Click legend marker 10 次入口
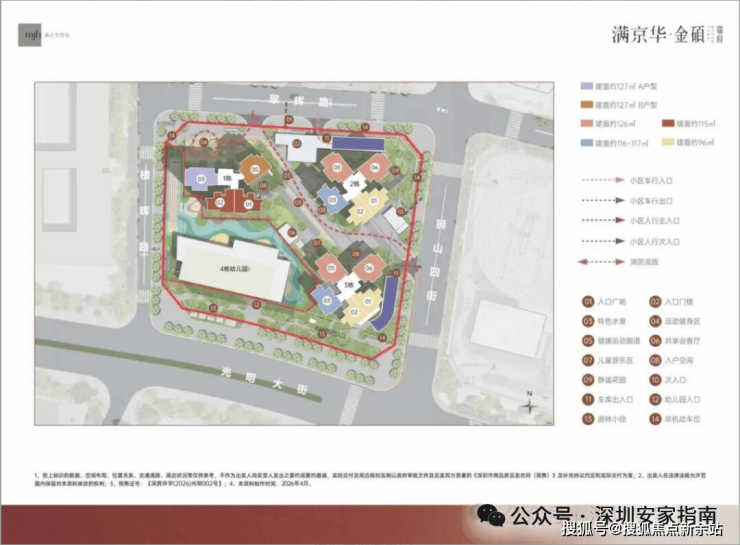This screenshot has height=545, width=740. [x=656, y=380]
